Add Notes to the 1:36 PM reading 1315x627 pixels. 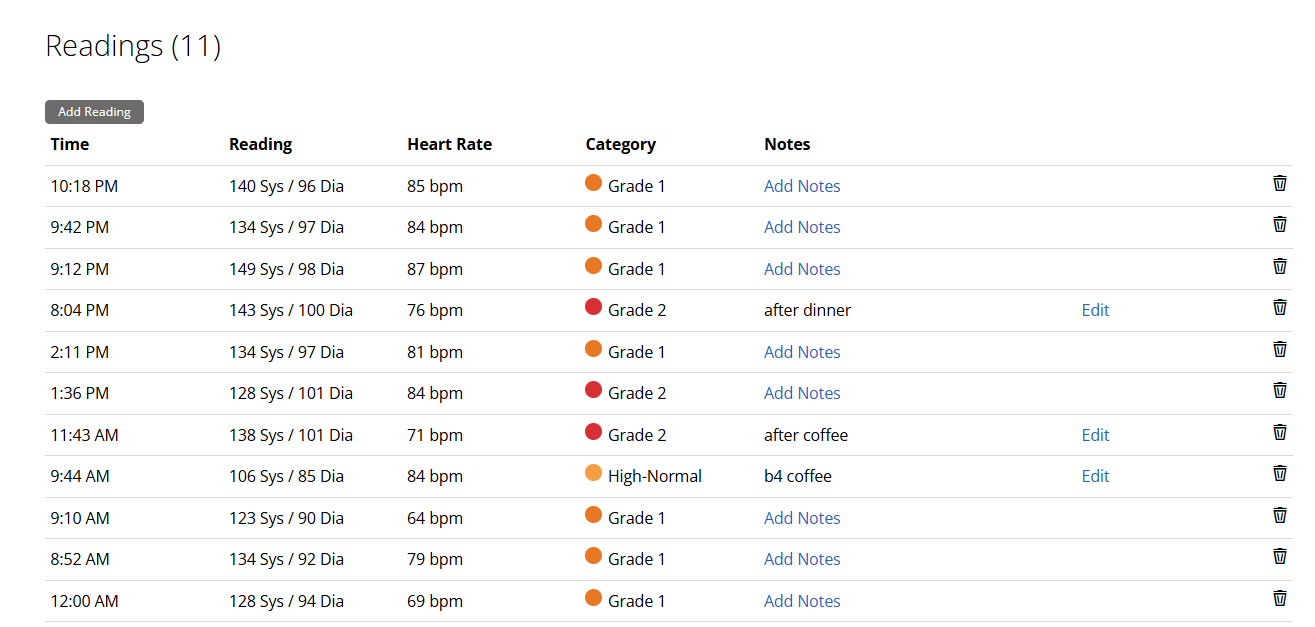[x=802, y=393]
